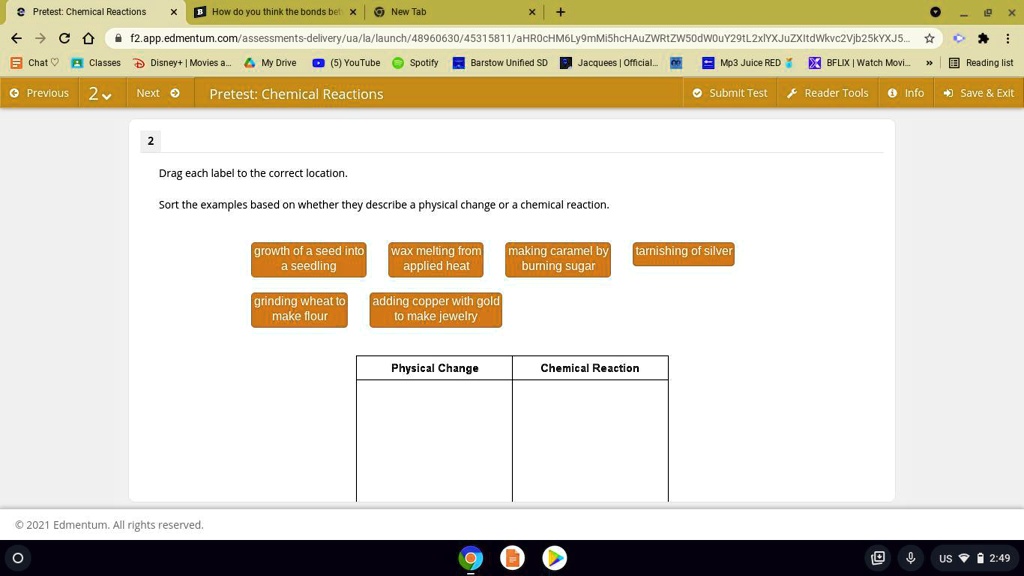Click the Next forward arrow icon

point(175,92)
